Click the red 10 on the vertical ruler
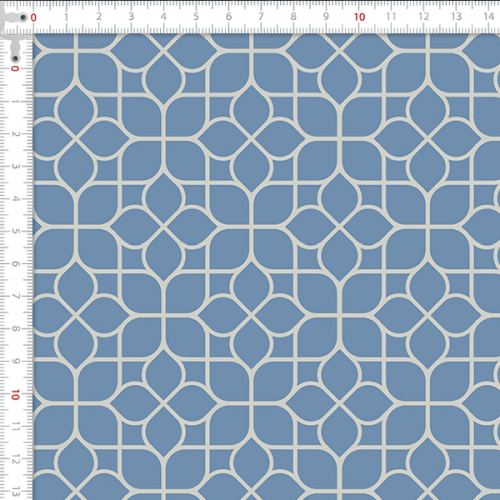500x500 pixels. [15, 395]
